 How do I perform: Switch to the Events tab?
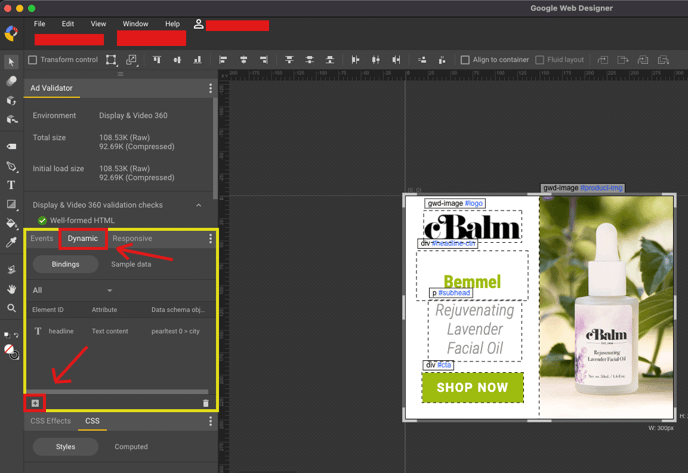pyautogui.click(x=42, y=238)
